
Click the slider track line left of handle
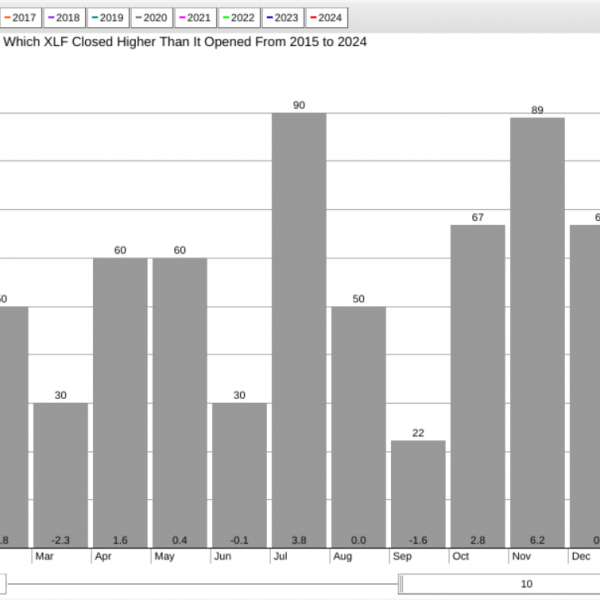point(203,584)
